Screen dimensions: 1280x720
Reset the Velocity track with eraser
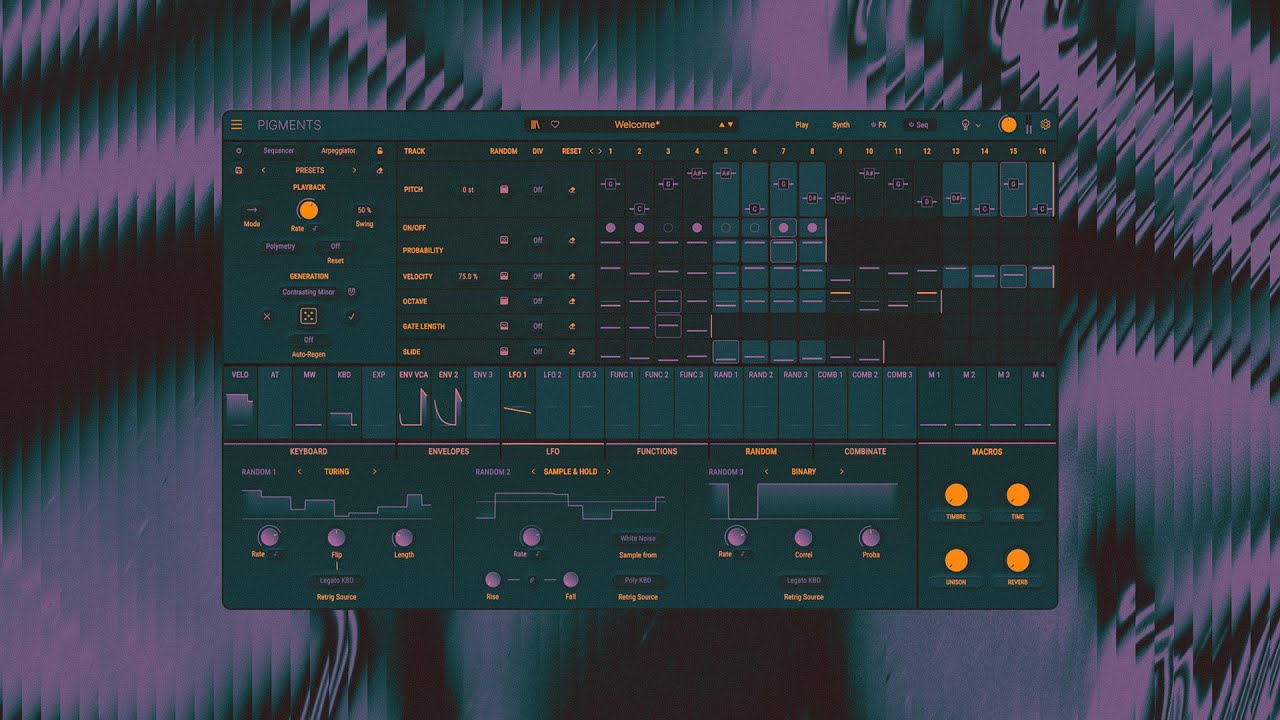point(572,276)
